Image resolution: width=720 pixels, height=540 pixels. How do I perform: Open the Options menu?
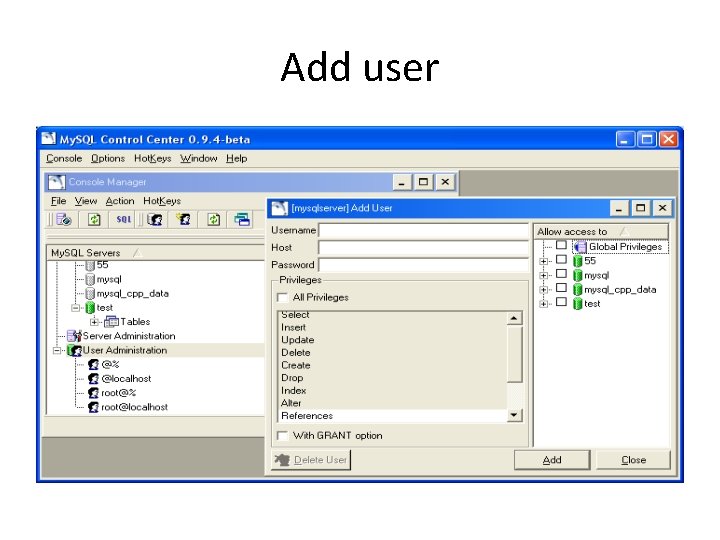tap(108, 158)
